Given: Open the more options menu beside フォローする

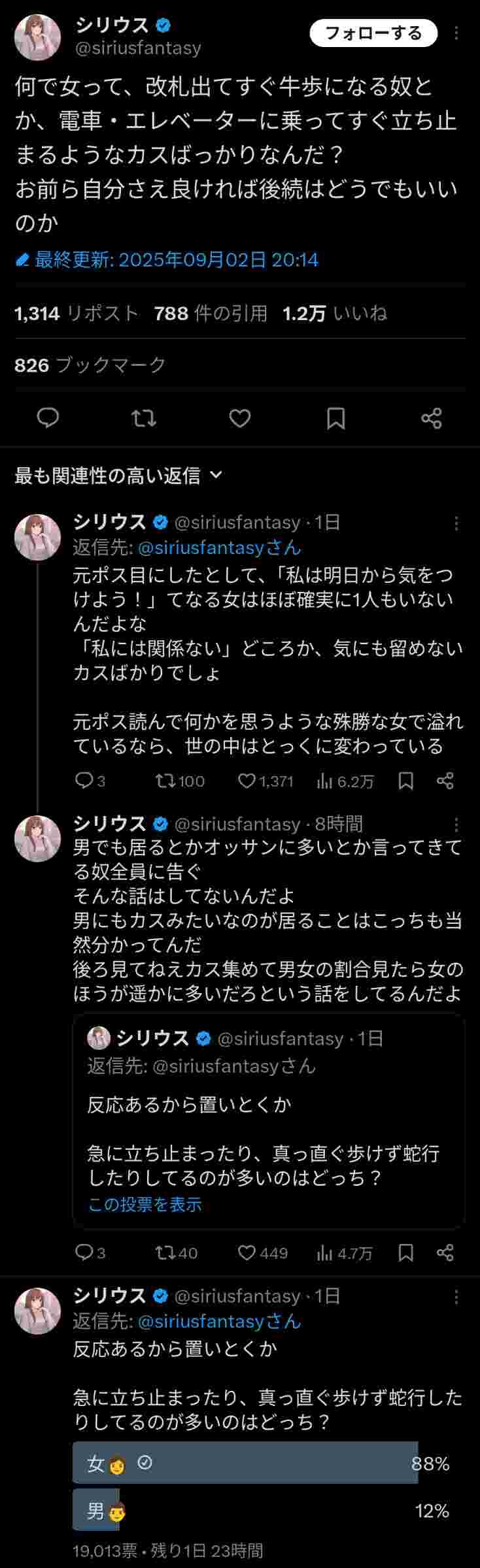Looking at the screenshot, I should [456, 33].
